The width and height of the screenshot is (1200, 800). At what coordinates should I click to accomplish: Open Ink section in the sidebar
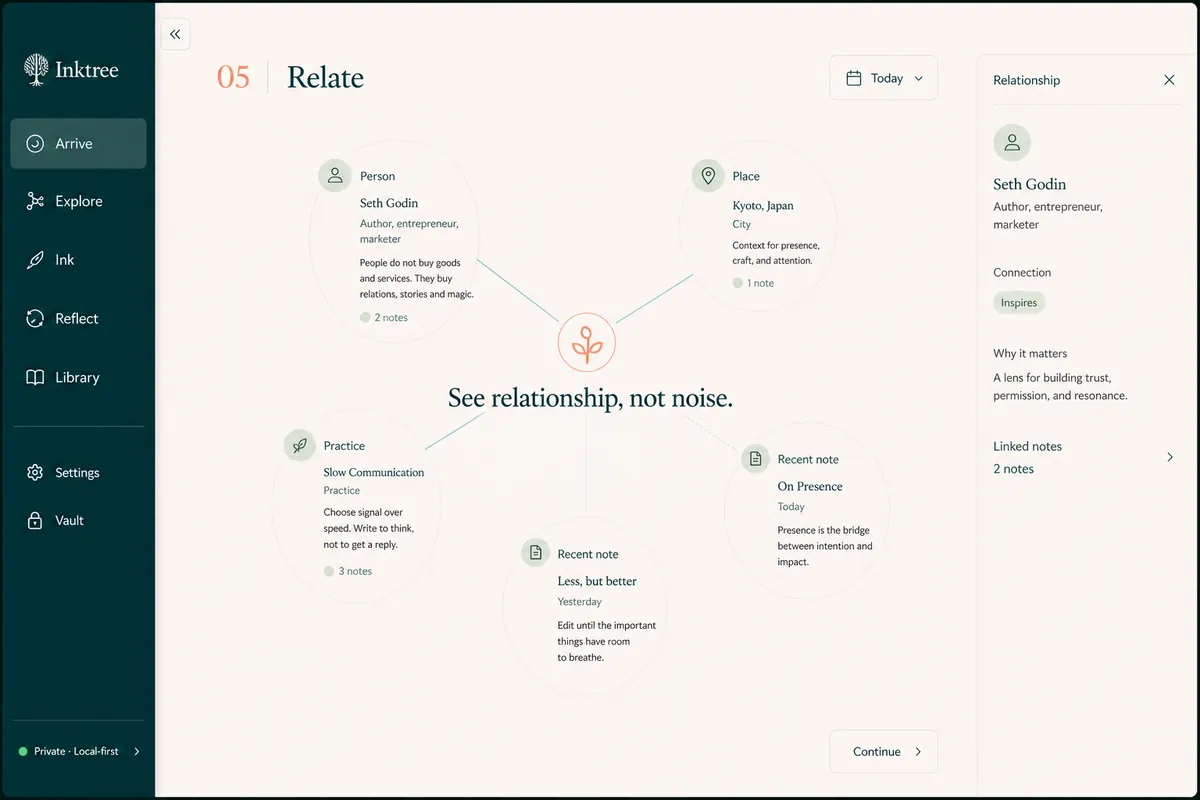pyautogui.click(x=78, y=260)
